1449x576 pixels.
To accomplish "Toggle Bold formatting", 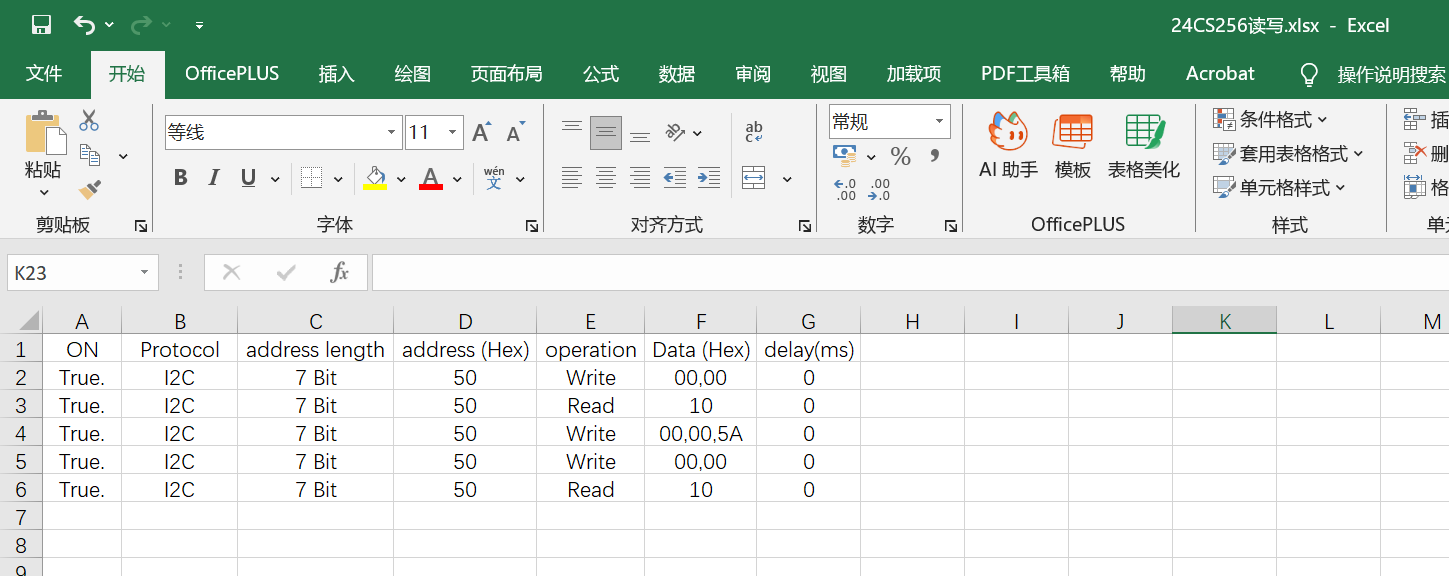I will click(181, 178).
